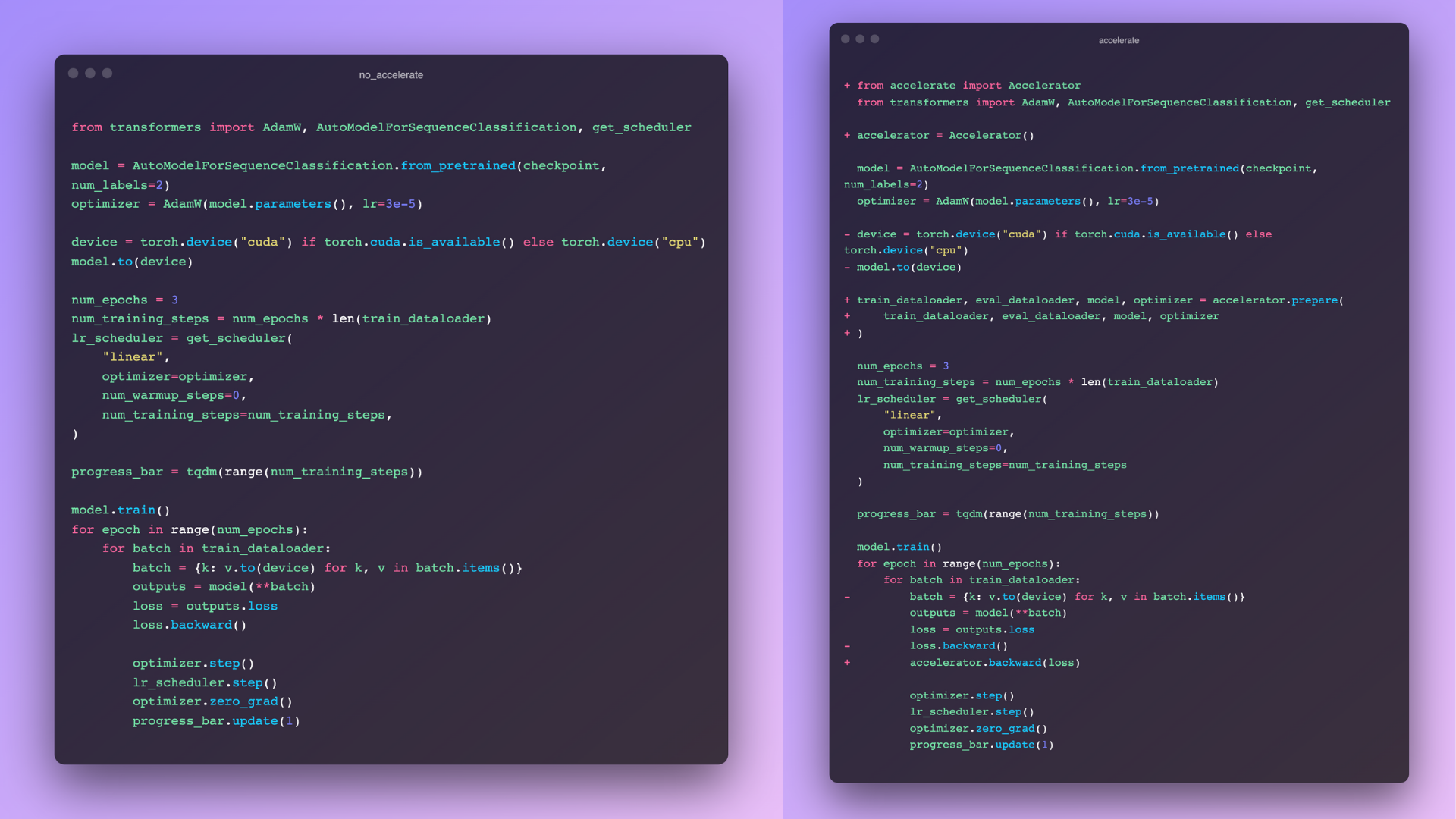This screenshot has height=819, width=1456.
Task: Click 'from_pretrained' in the left window
Action: 457,165
